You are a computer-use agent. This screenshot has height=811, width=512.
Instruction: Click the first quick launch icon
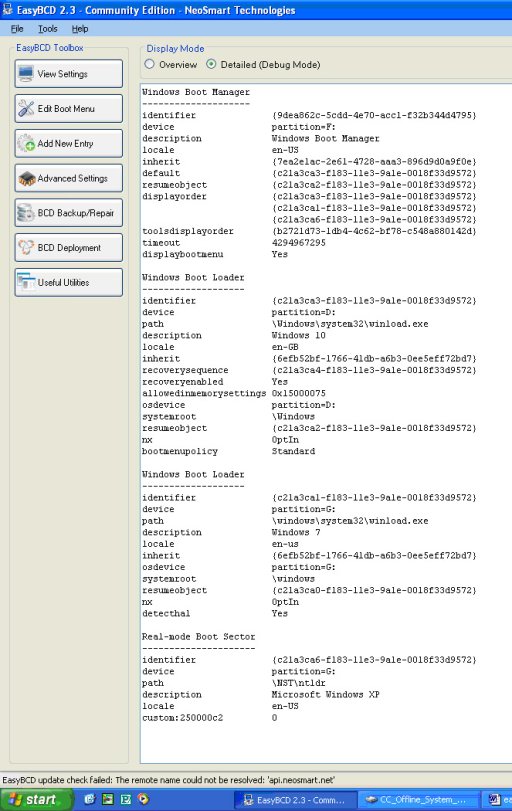[90, 800]
